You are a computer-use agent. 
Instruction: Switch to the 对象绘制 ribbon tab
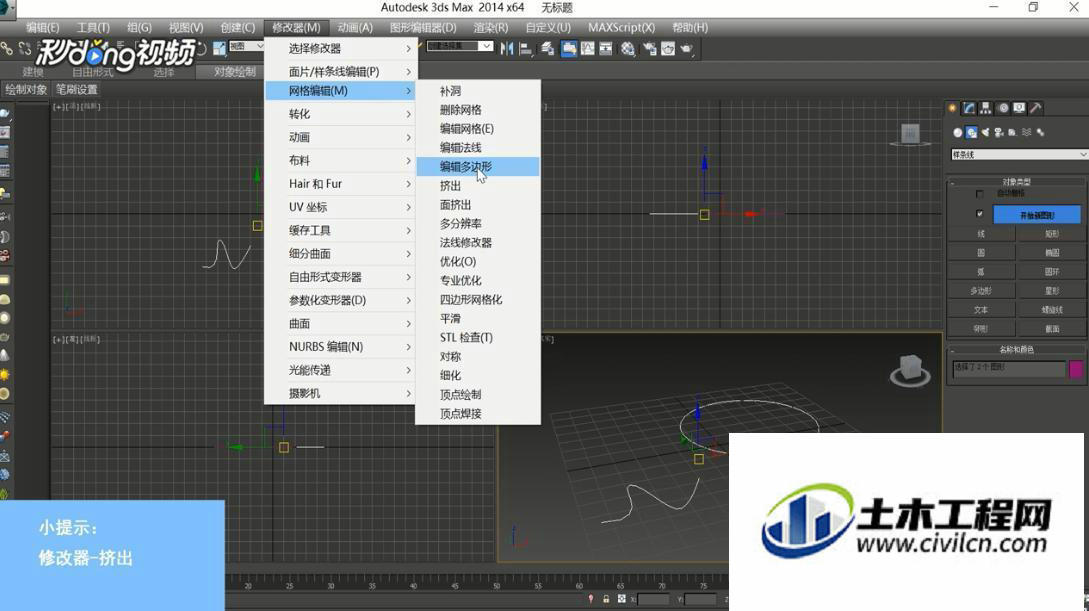click(235, 72)
